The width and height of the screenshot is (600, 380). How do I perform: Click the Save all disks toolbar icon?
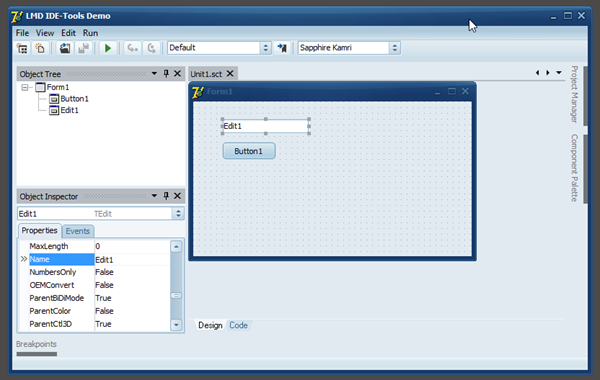65,48
